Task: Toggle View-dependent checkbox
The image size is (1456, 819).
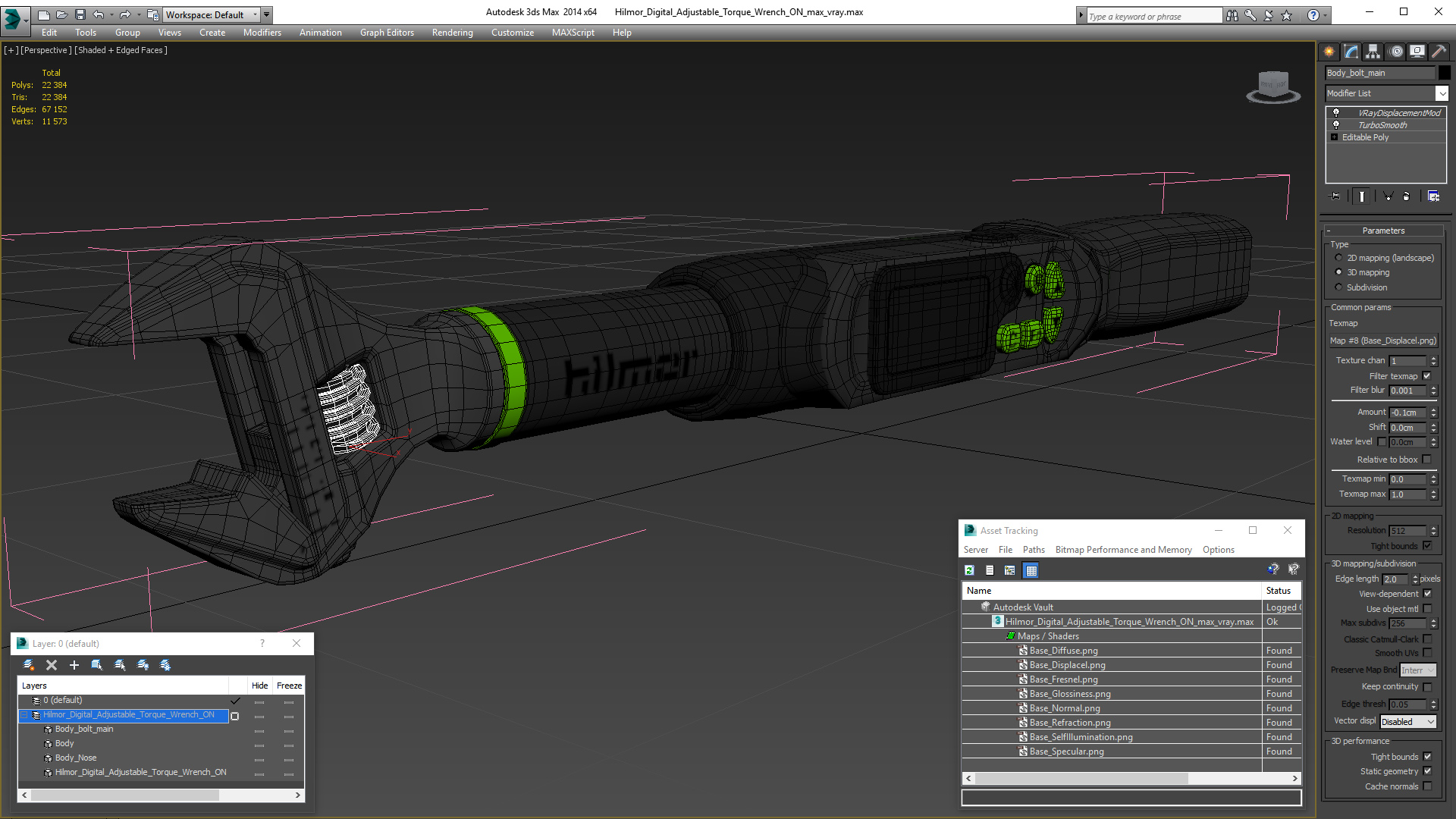Action: tap(1428, 594)
